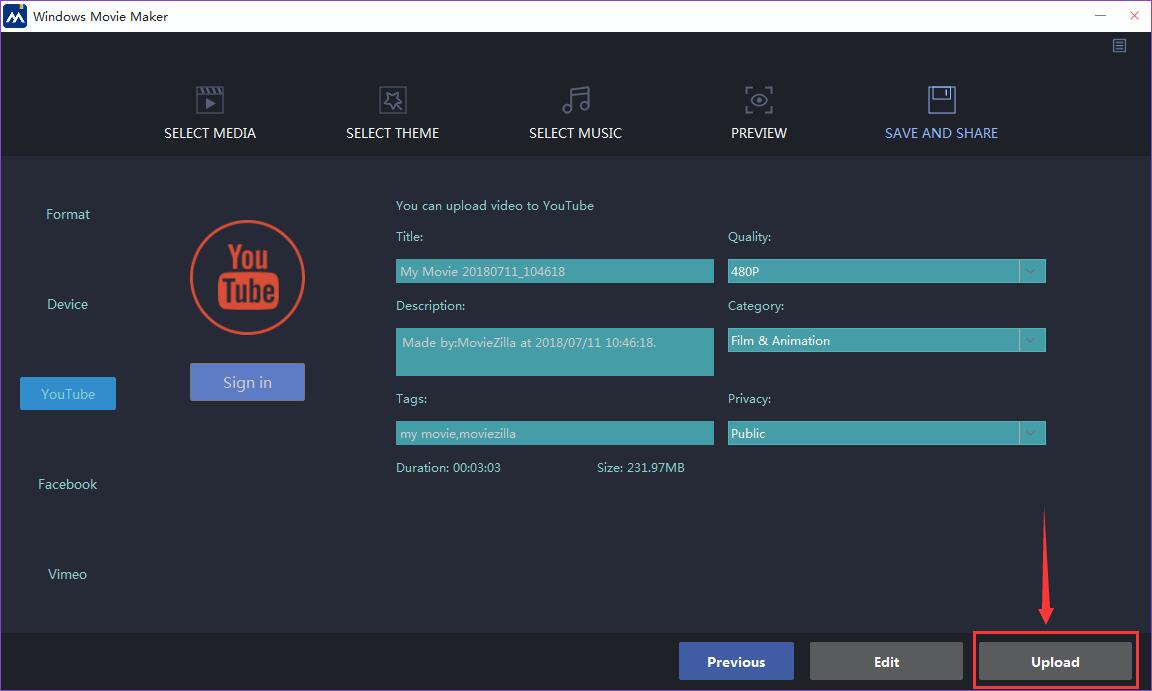This screenshot has width=1152, height=691.
Task: Open the menu icon at top right
Action: pyautogui.click(x=1119, y=46)
